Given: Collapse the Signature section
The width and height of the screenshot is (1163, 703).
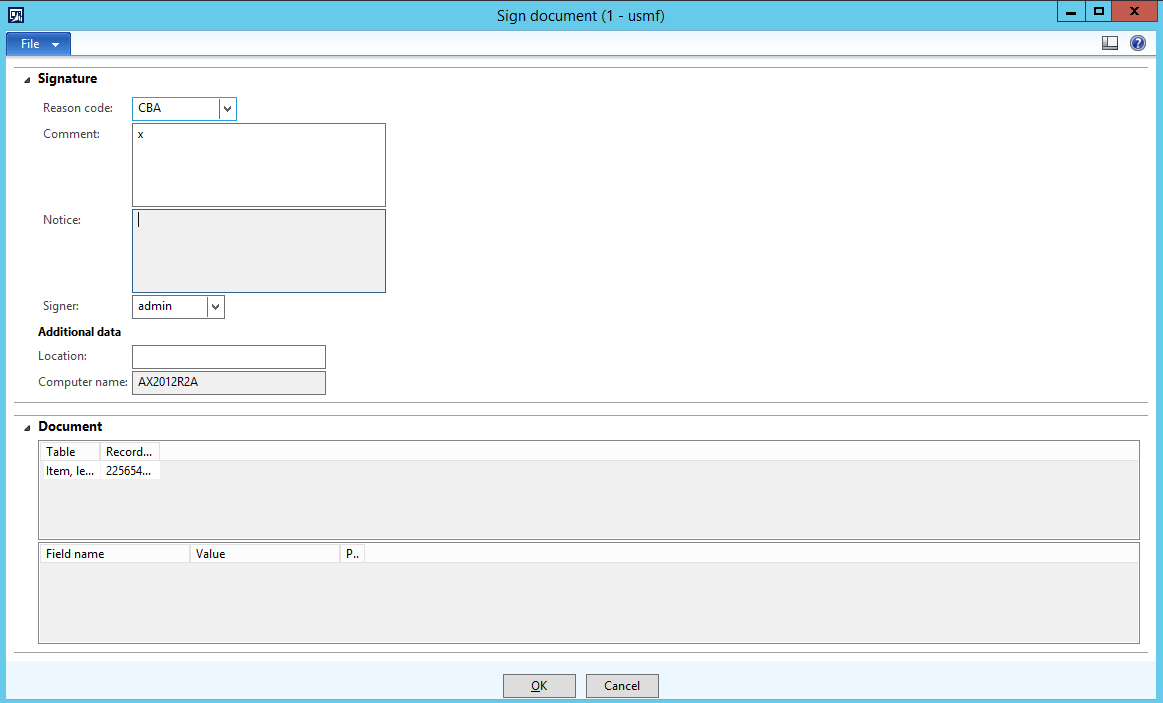Looking at the screenshot, I should [27, 79].
